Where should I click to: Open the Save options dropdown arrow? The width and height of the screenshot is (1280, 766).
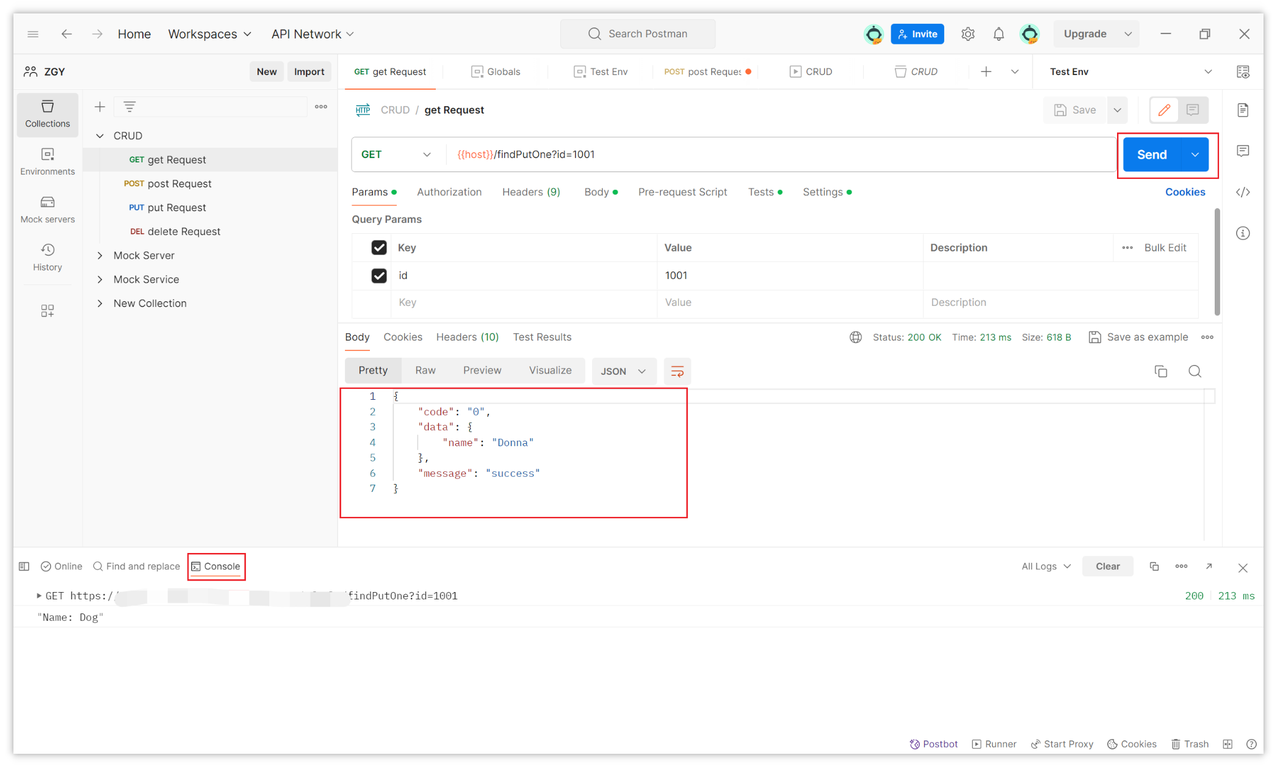click(1118, 110)
